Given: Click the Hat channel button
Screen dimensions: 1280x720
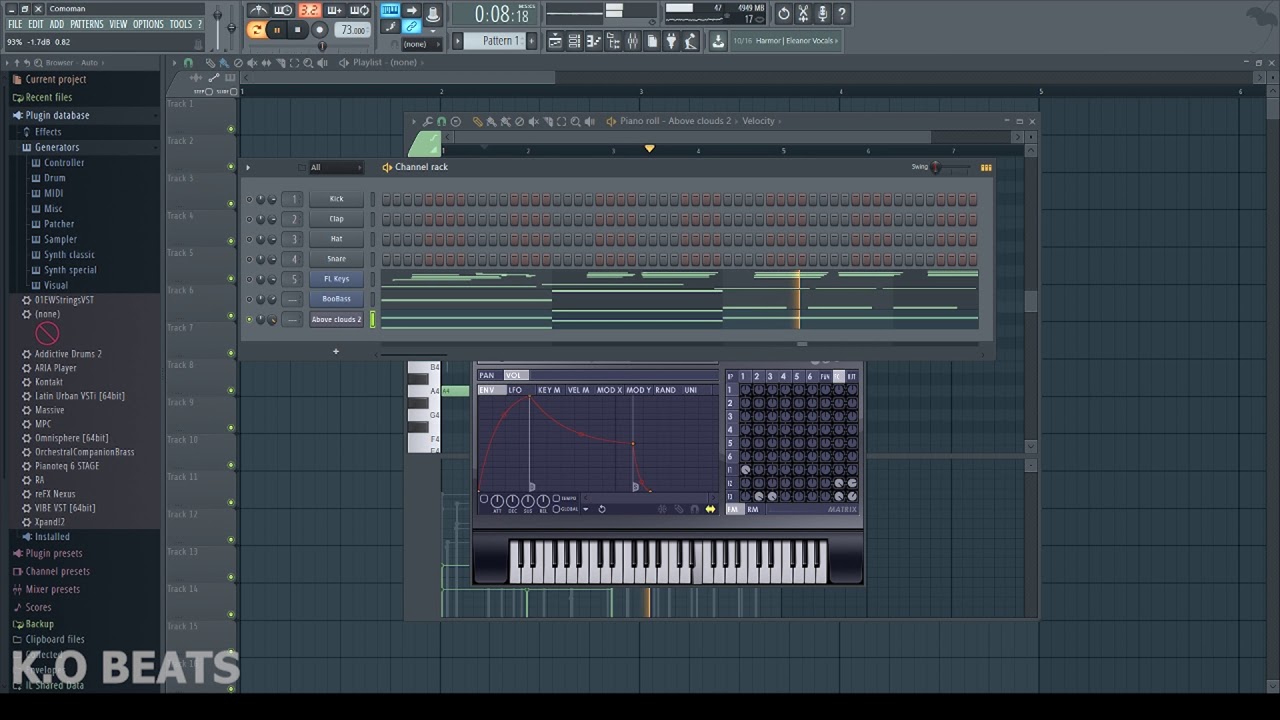Looking at the screenshot, I should point(336,239).
